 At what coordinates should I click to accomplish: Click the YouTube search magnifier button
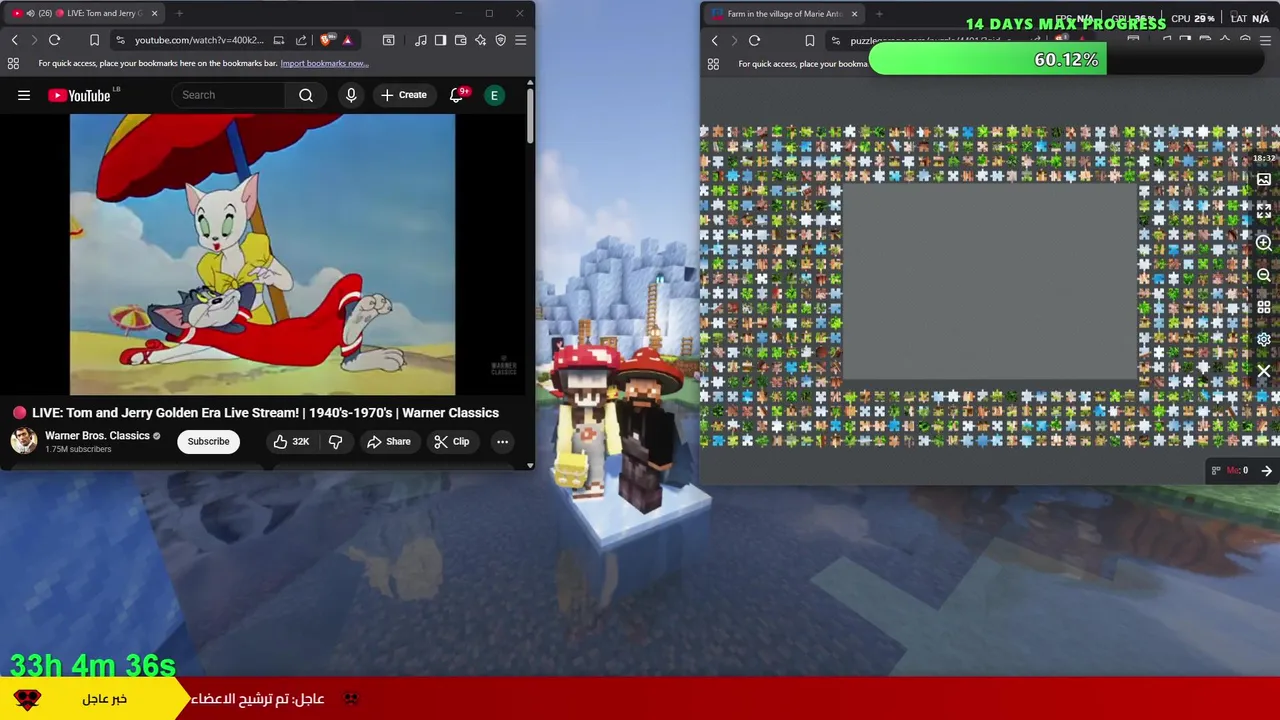[x=306, y=95]
